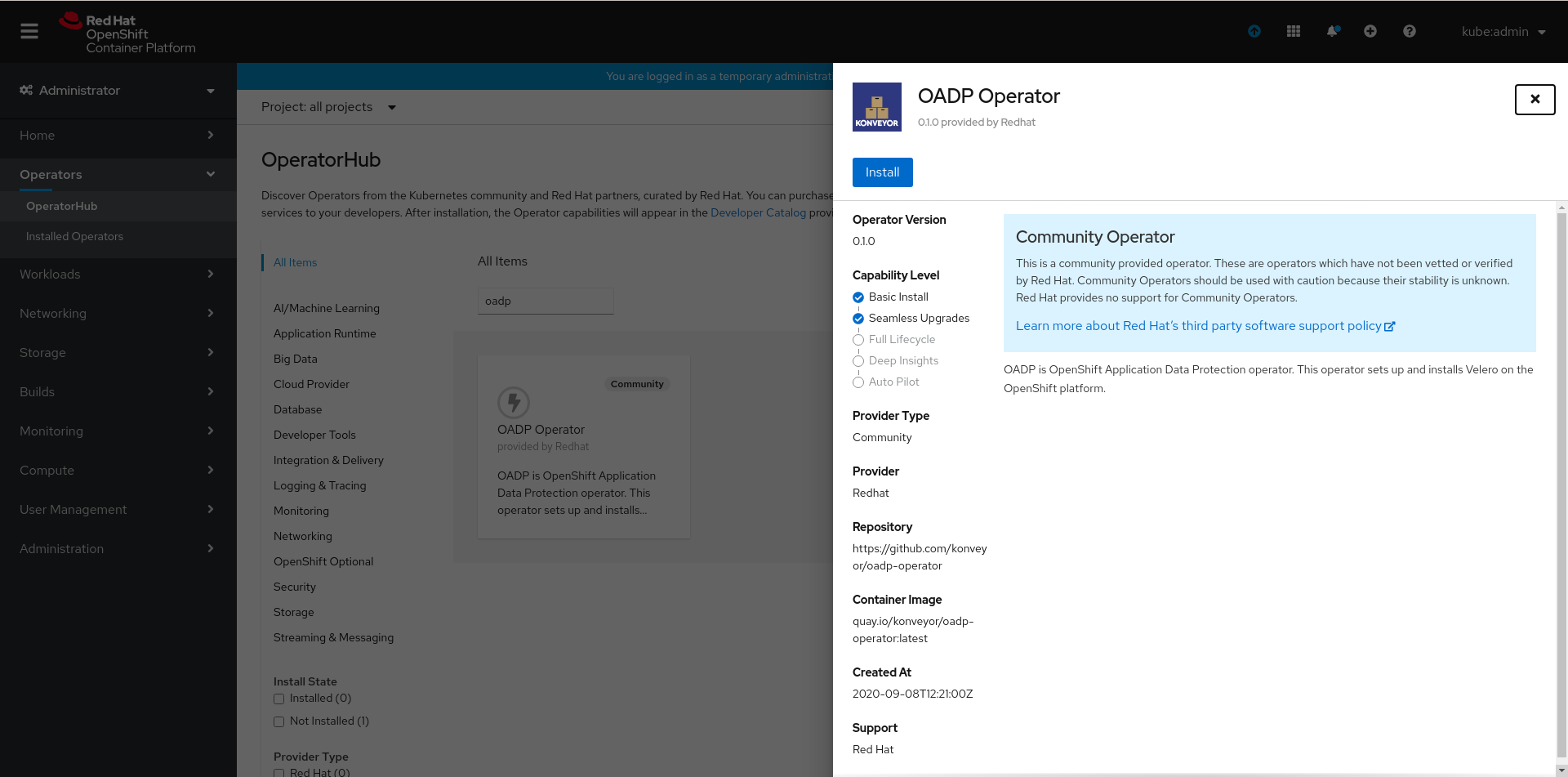
Task: Expand the Builds navigation section
Action: point(118,392)
